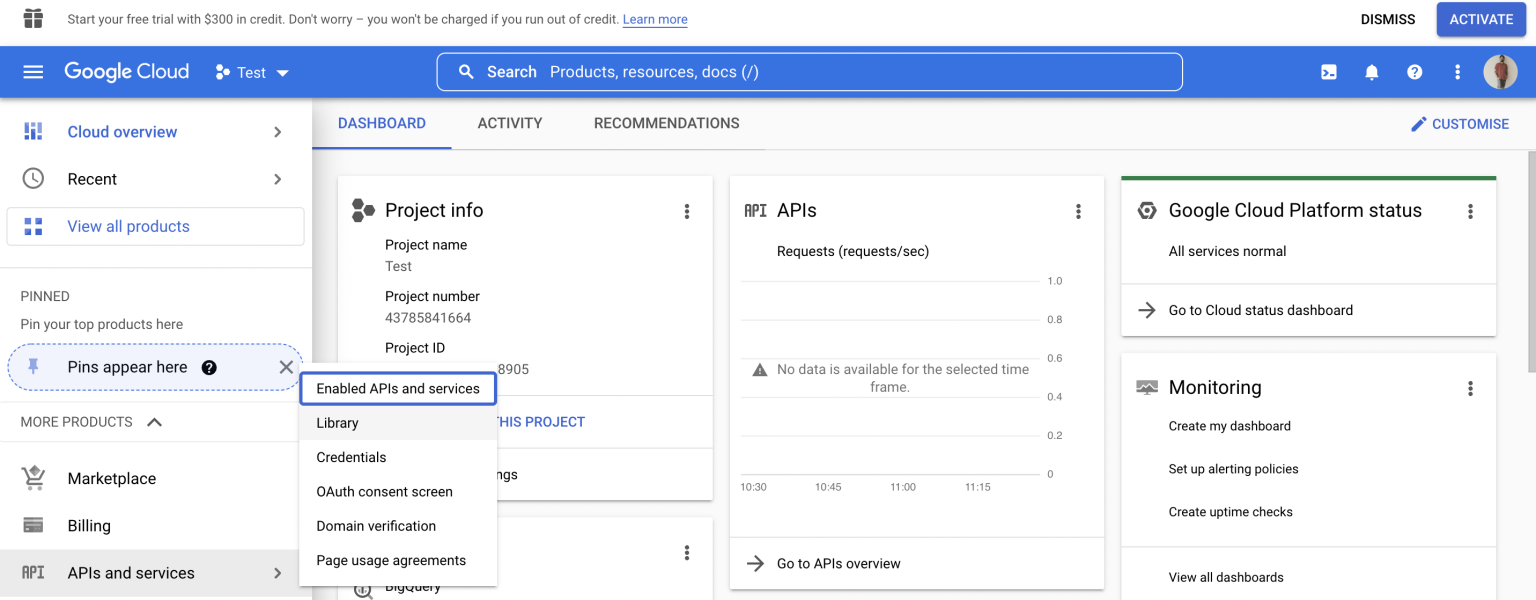Go to Cloud status dashboard
Screen dimensions: 1536x600
[x=1260, y=310]
